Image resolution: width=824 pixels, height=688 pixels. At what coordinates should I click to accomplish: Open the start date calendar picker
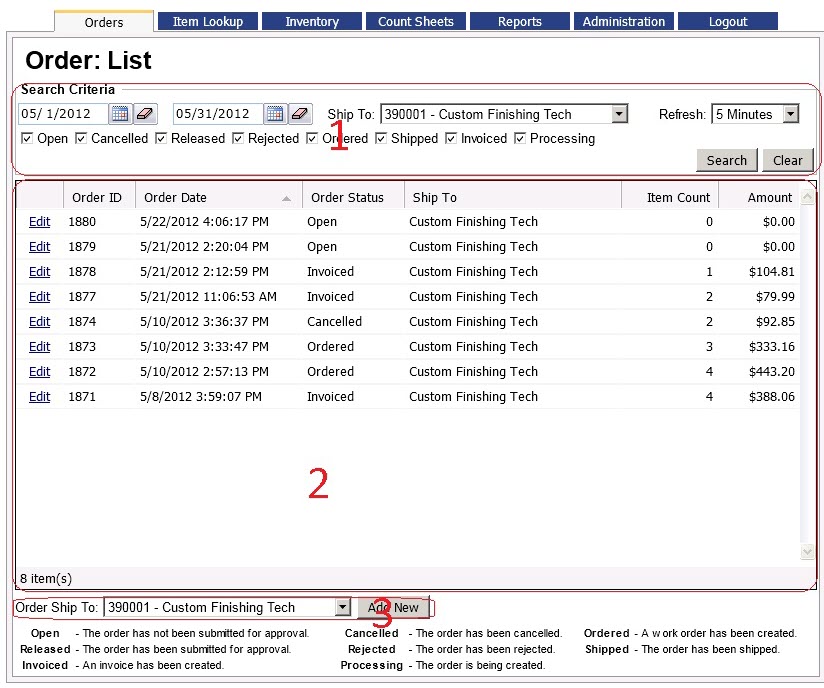pos(120,114)
